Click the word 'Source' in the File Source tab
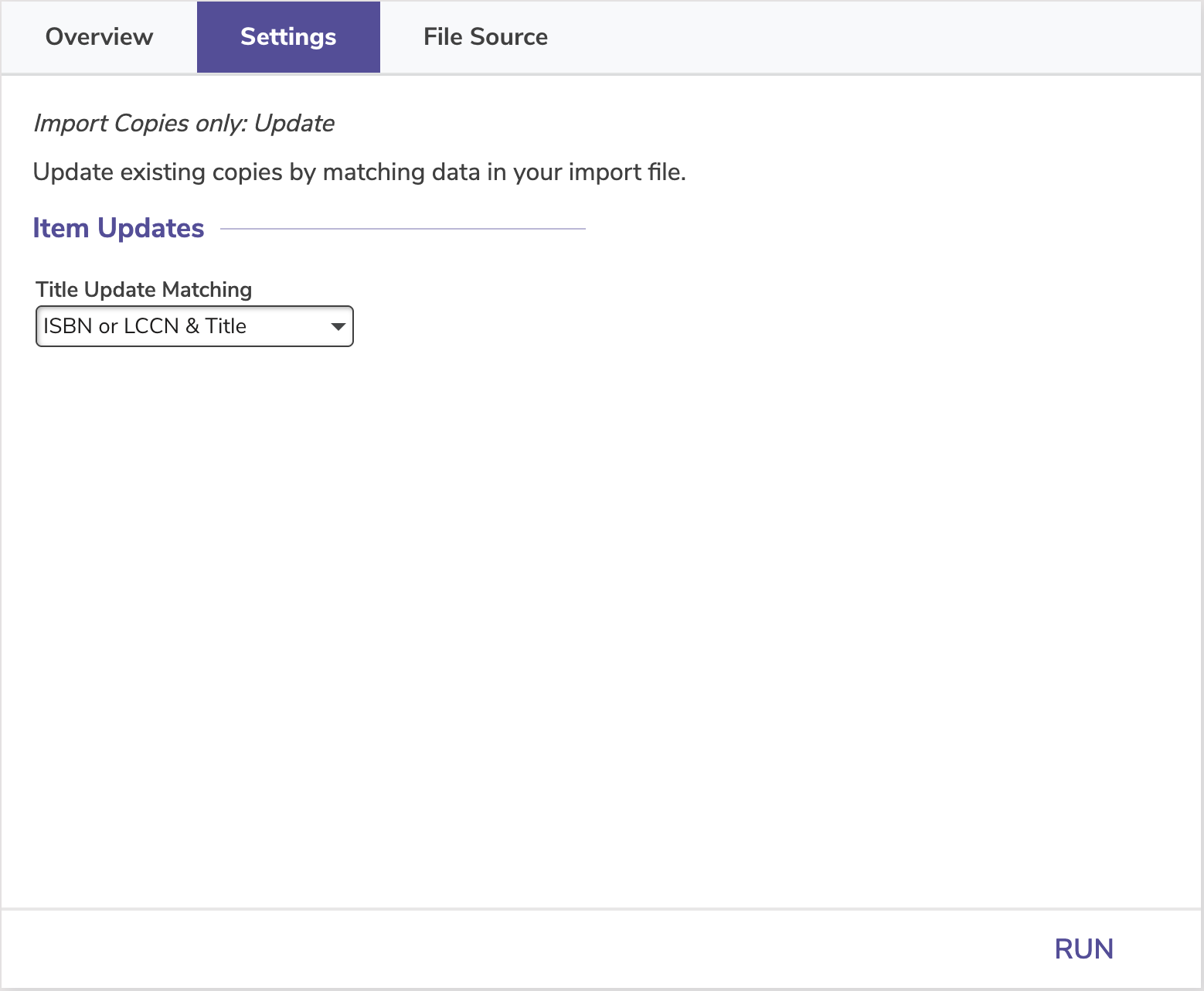1204x991 pixels. pos(508,37)
